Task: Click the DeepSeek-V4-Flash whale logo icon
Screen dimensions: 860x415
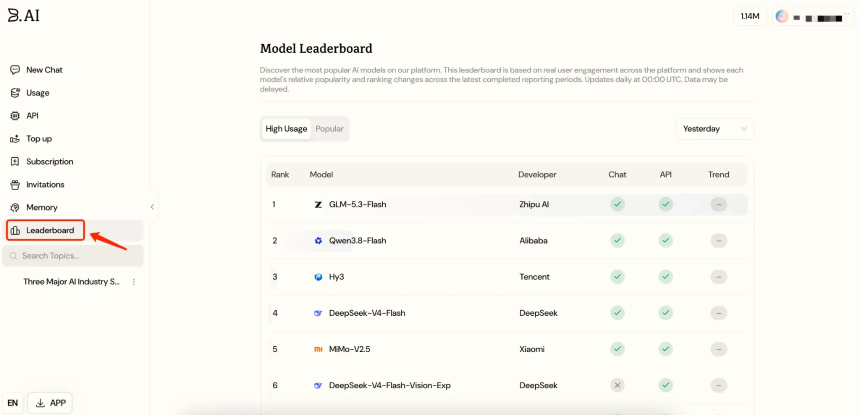Action: pyautogui.click(x=318, y=313)
